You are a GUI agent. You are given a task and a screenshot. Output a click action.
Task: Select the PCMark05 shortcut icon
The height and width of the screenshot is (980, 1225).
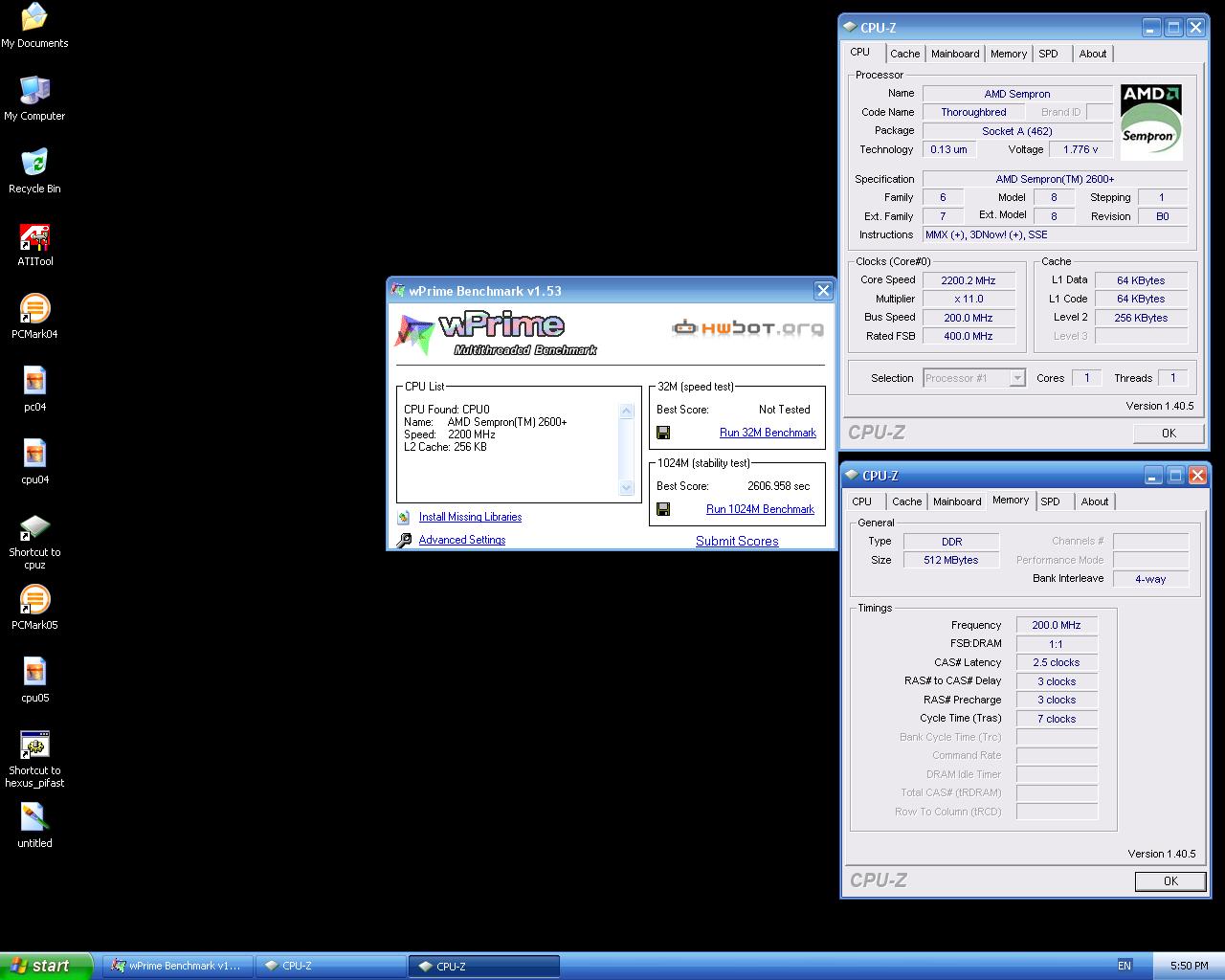(x=34, y=599)
